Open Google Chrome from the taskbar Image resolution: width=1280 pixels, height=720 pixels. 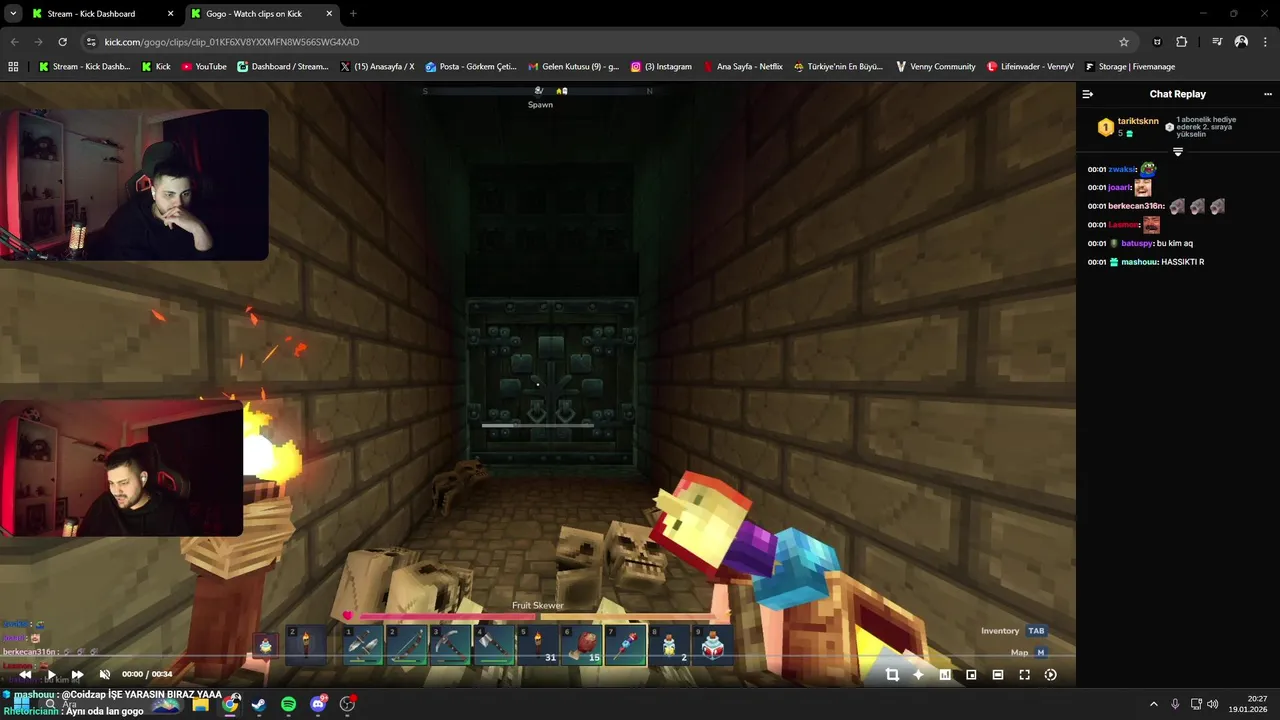coord(230,705)
